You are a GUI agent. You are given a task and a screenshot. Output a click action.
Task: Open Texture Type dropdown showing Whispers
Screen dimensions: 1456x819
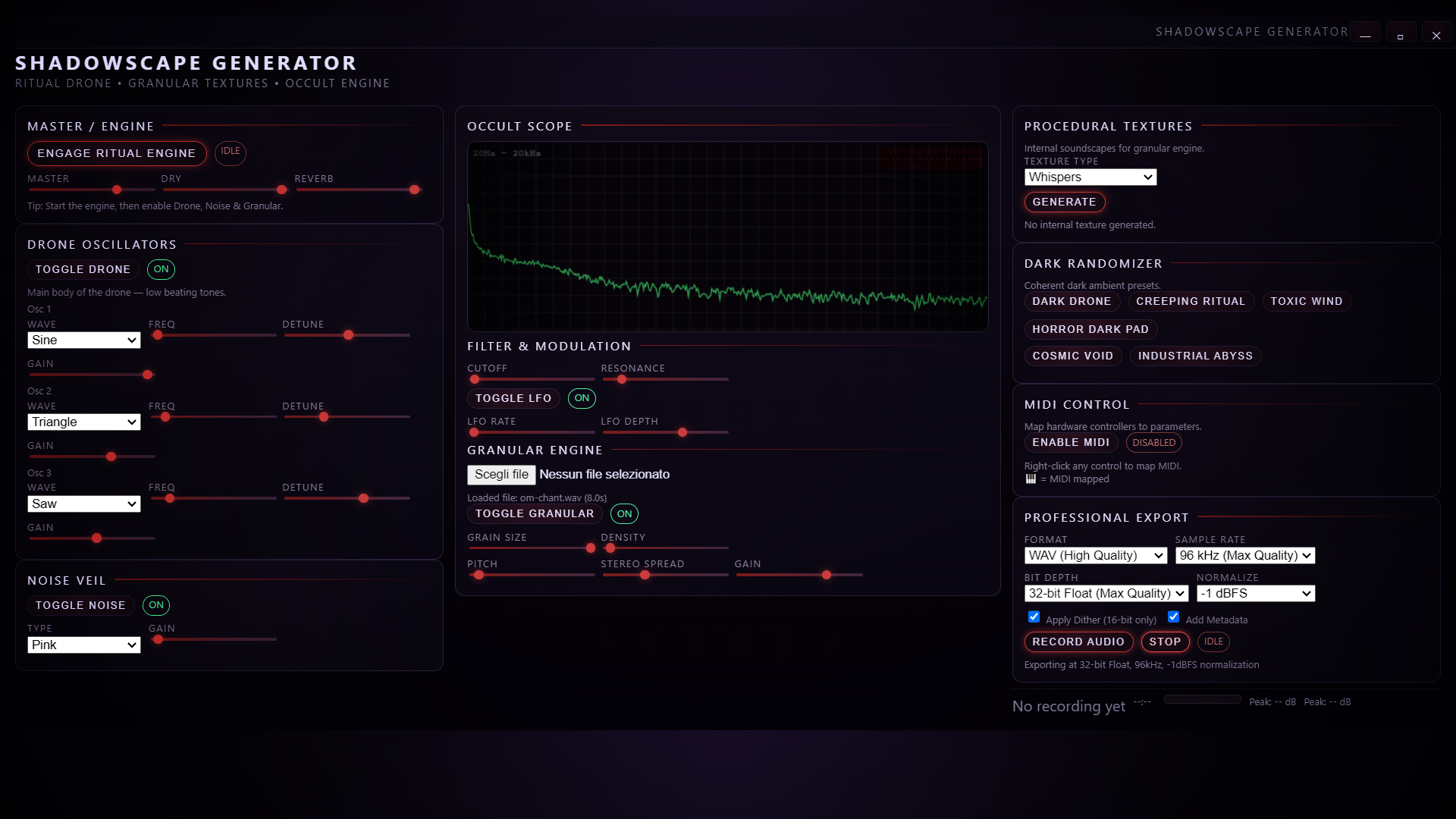(1090, 177)
